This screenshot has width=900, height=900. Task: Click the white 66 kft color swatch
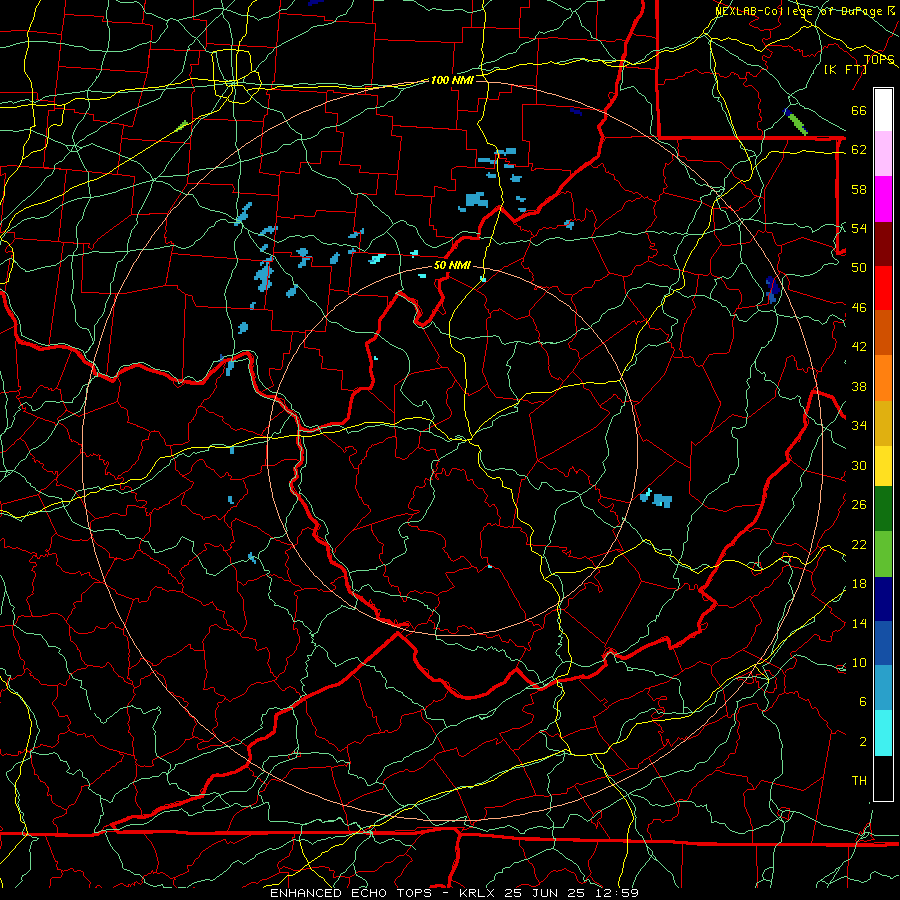(883, 110)
